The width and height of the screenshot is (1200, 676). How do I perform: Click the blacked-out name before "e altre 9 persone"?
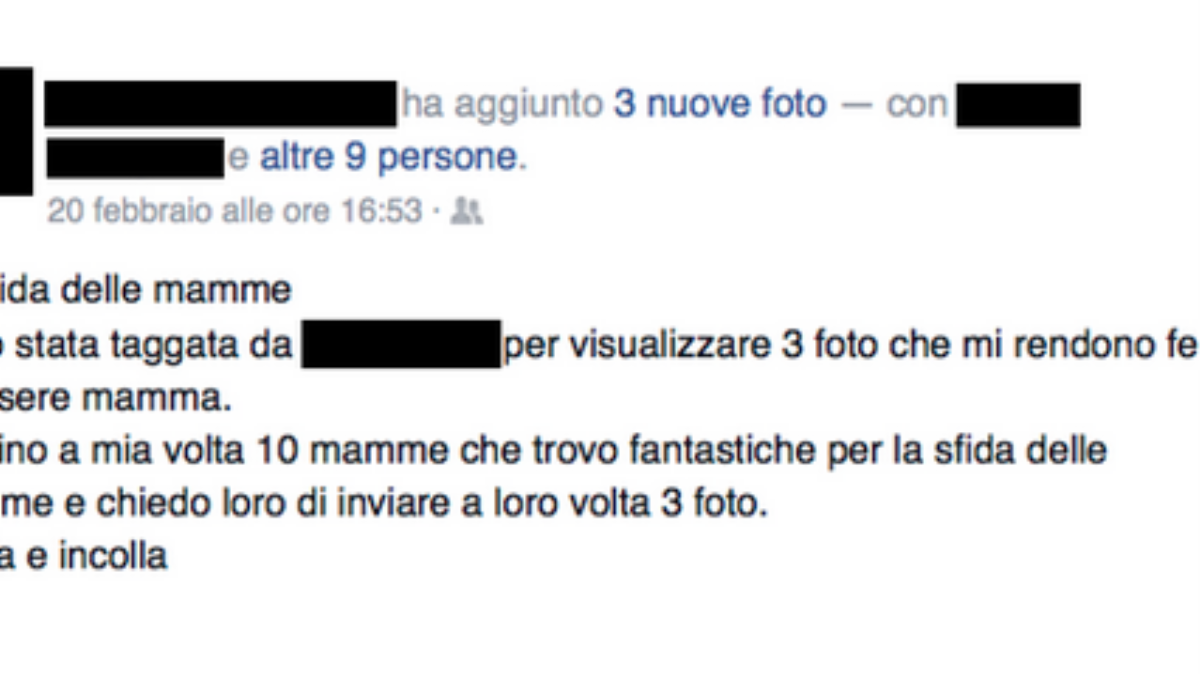tap(135, 159)
